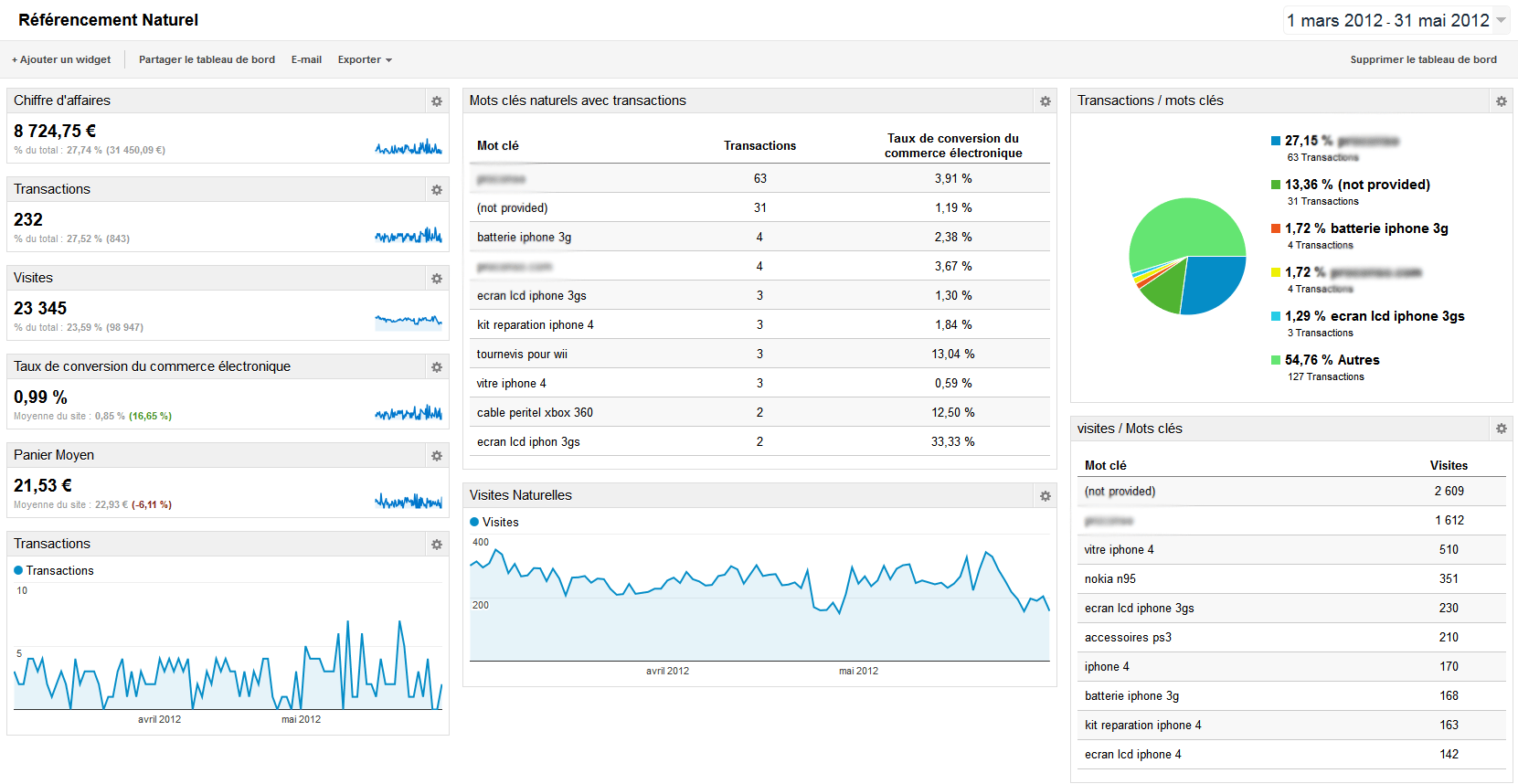This screenshot has height=784, width=1518.
Task: Open settings for Mots clés naturels widget
Action: tap(1045, 101)
